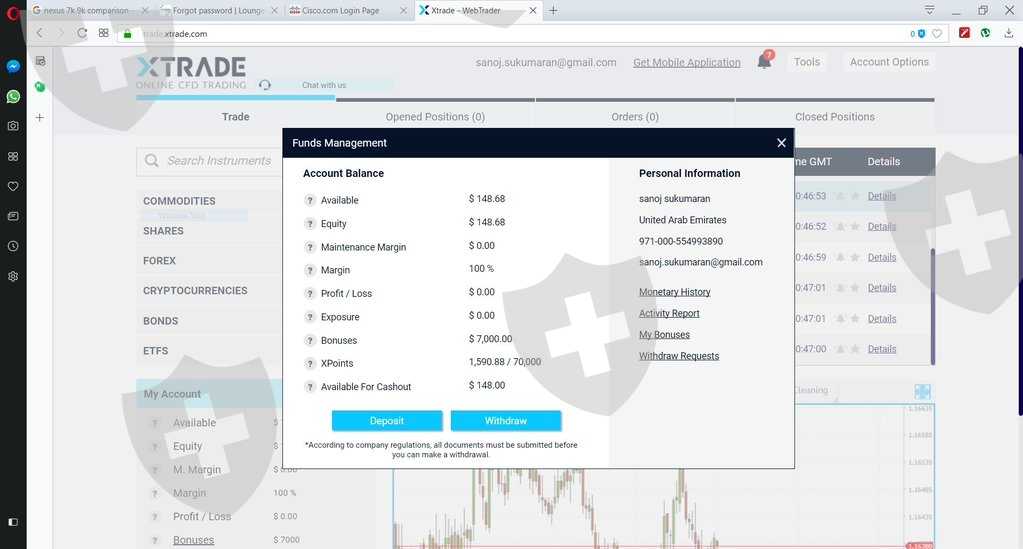Open the My Bonuses link
Viewport: 1023px width, 549px height.
(664, 335)
